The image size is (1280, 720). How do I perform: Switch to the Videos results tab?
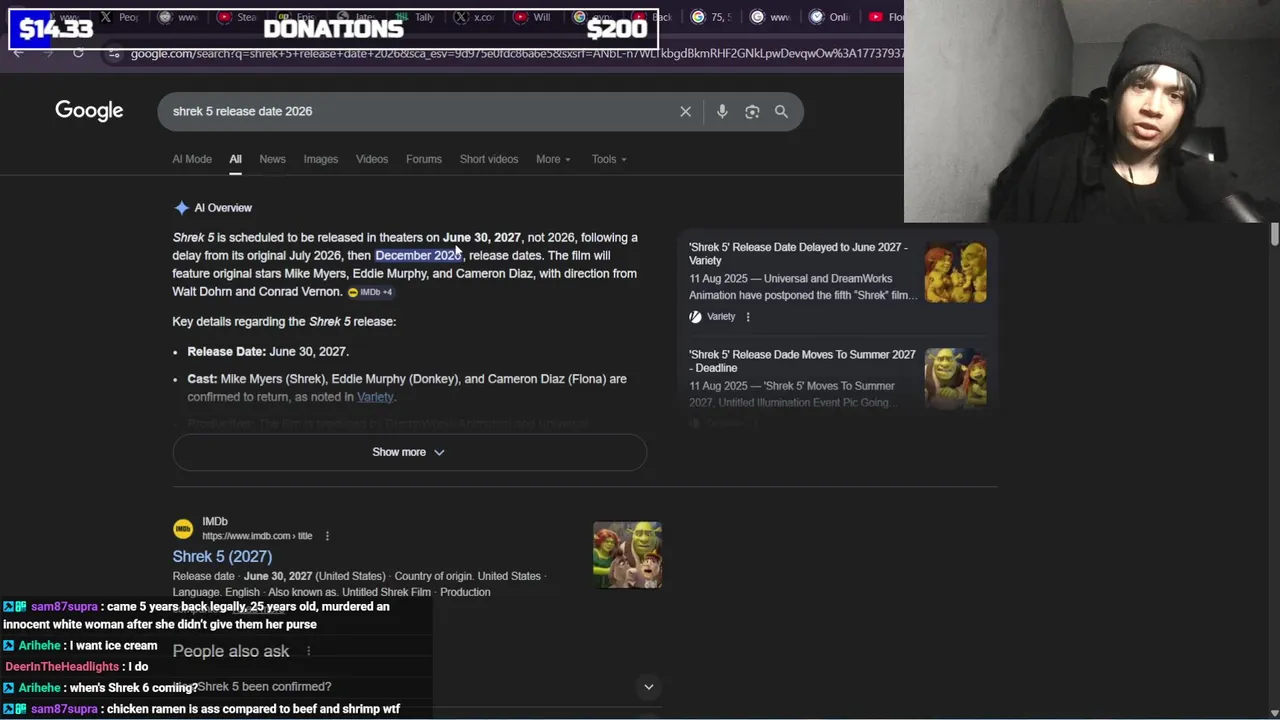coord(372,159)
